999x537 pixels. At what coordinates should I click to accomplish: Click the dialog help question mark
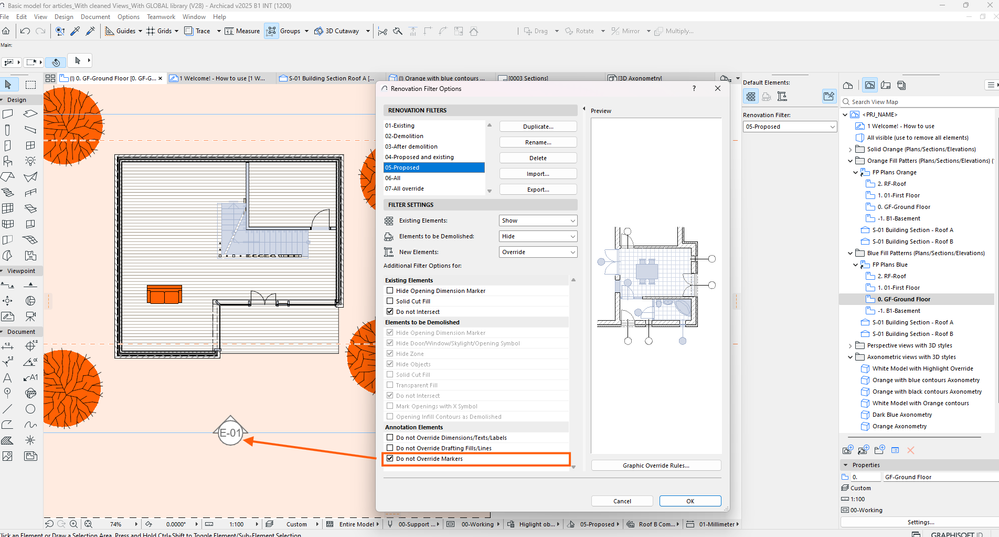click(x=694, y=89)
